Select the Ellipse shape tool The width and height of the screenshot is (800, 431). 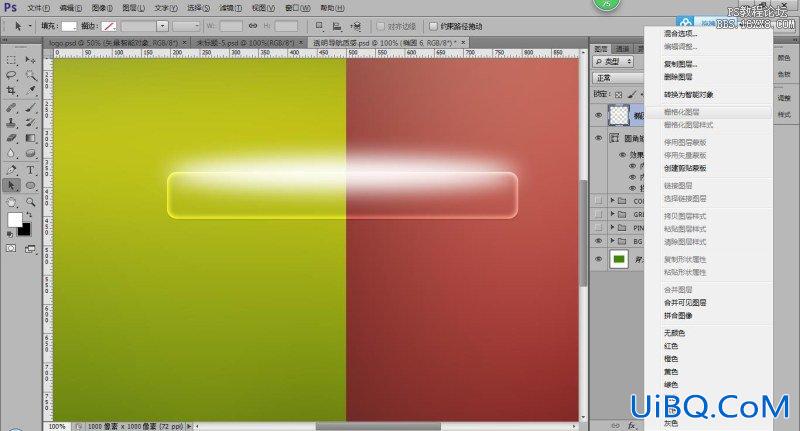tap(30, 186)
